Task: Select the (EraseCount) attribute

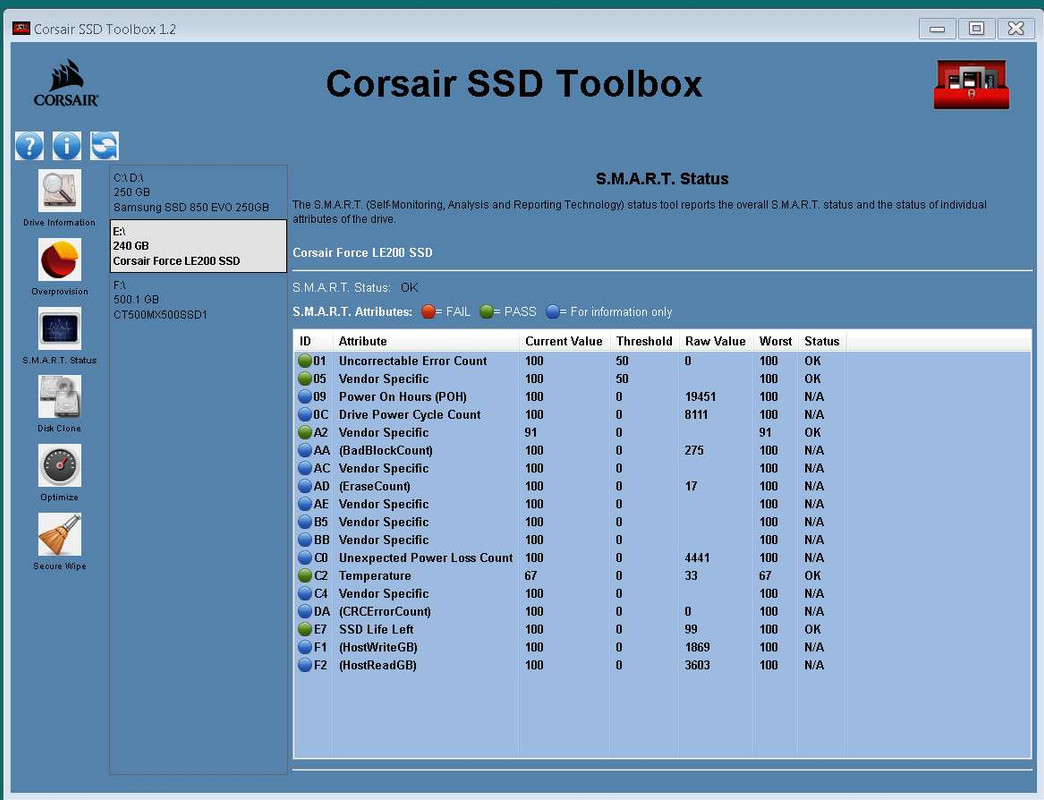Action: [x=374, y=487]
